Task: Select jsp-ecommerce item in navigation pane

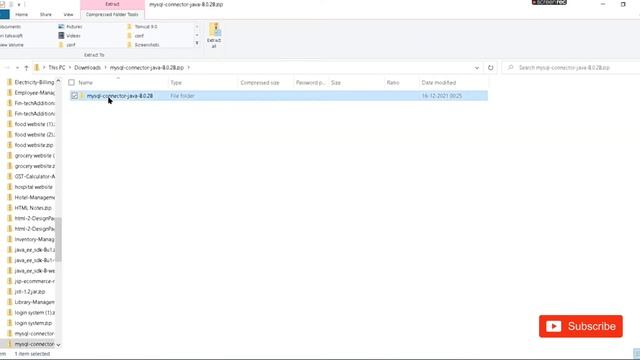Action: point(31,281)
